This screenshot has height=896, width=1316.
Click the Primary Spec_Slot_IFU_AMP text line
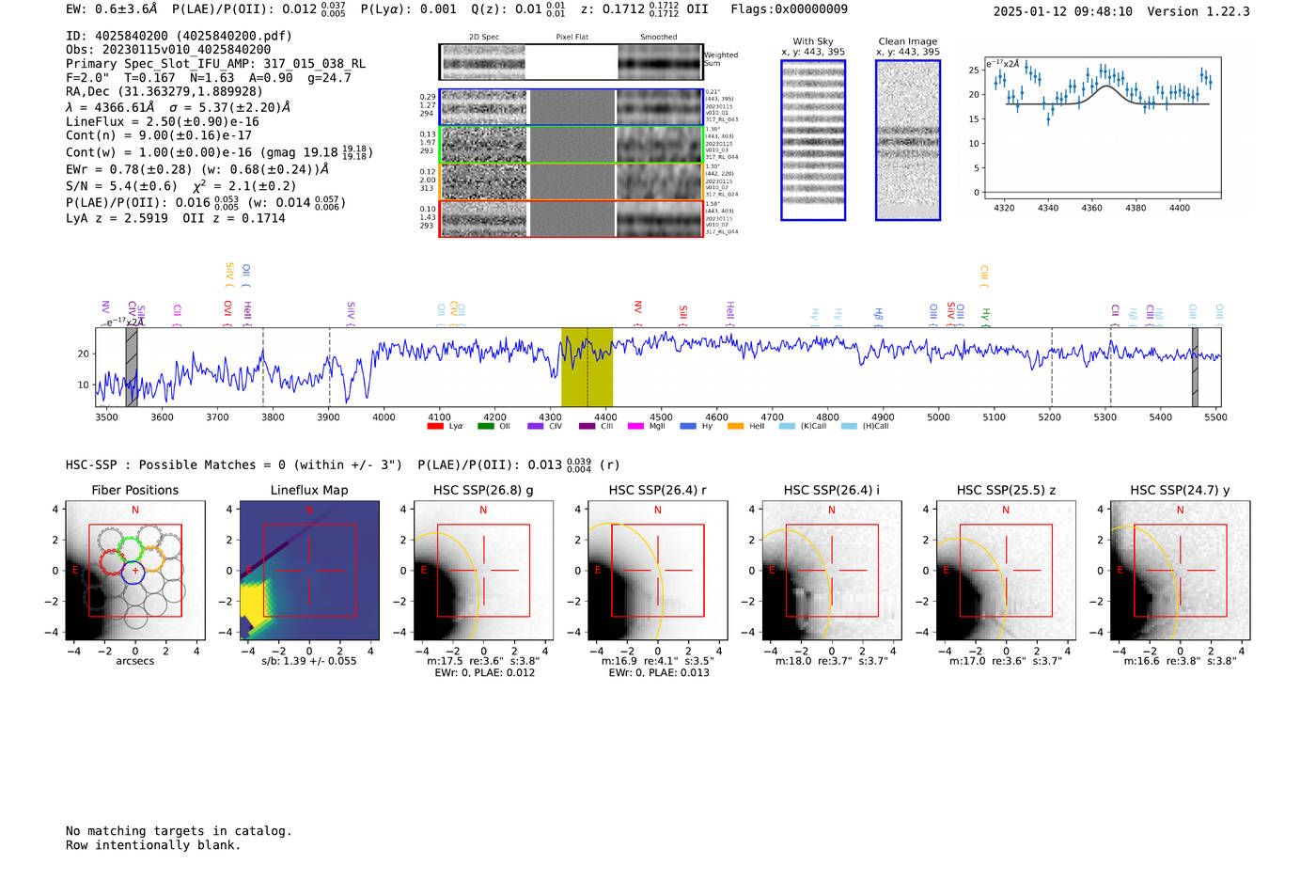(215, 64)
